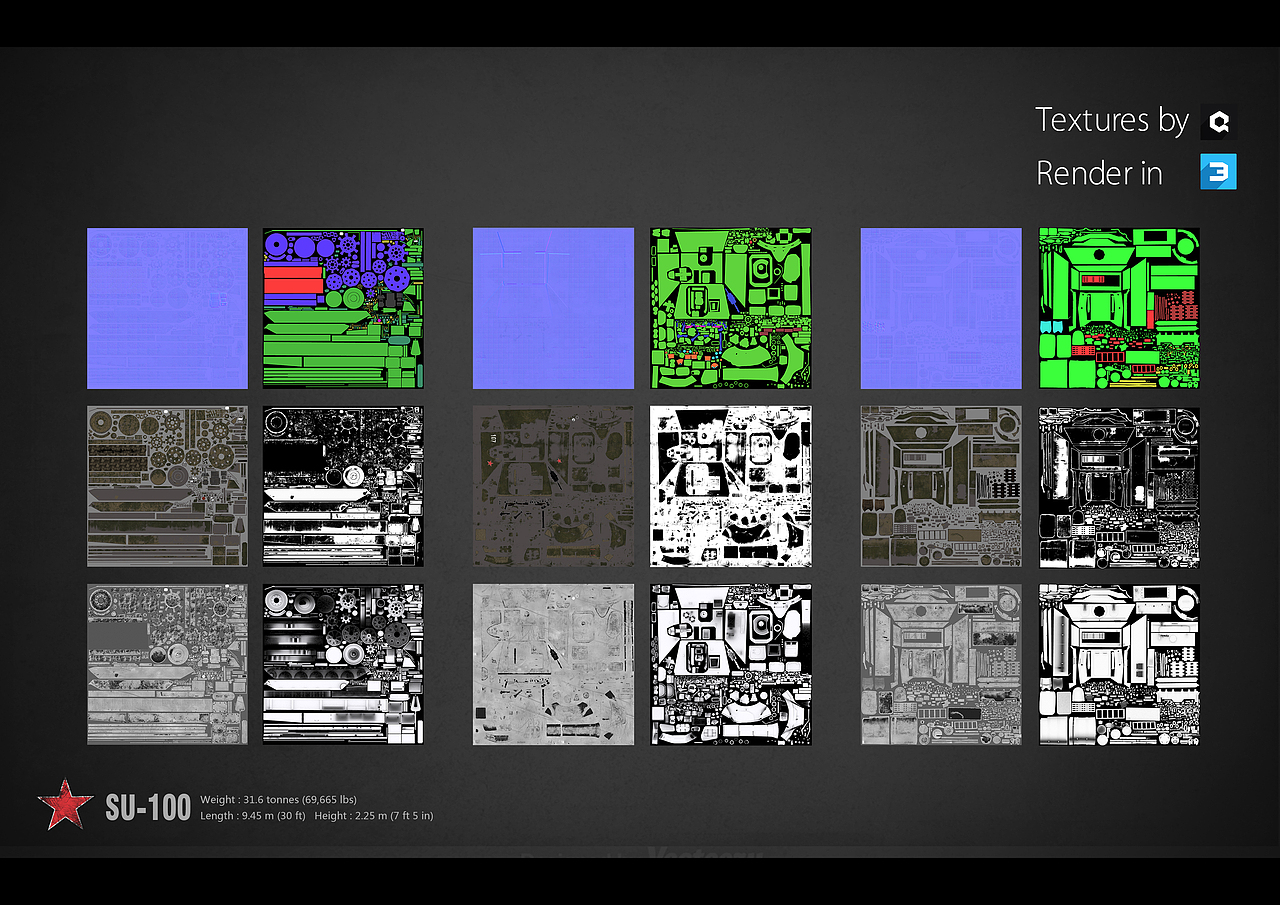The image size is (1280, 905).
Task: Click the 'Length : 9.45 m (30 ft)' text
Action: (x=252, y=816)
